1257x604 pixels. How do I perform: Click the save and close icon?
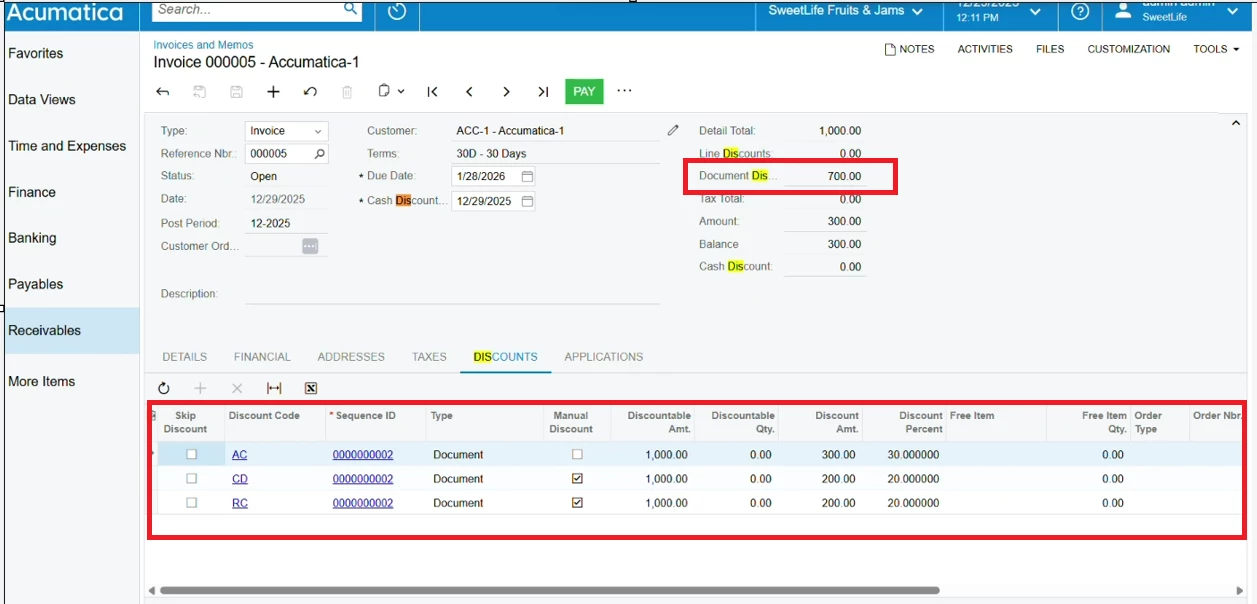pyautogui.click(x=200, y=91)
